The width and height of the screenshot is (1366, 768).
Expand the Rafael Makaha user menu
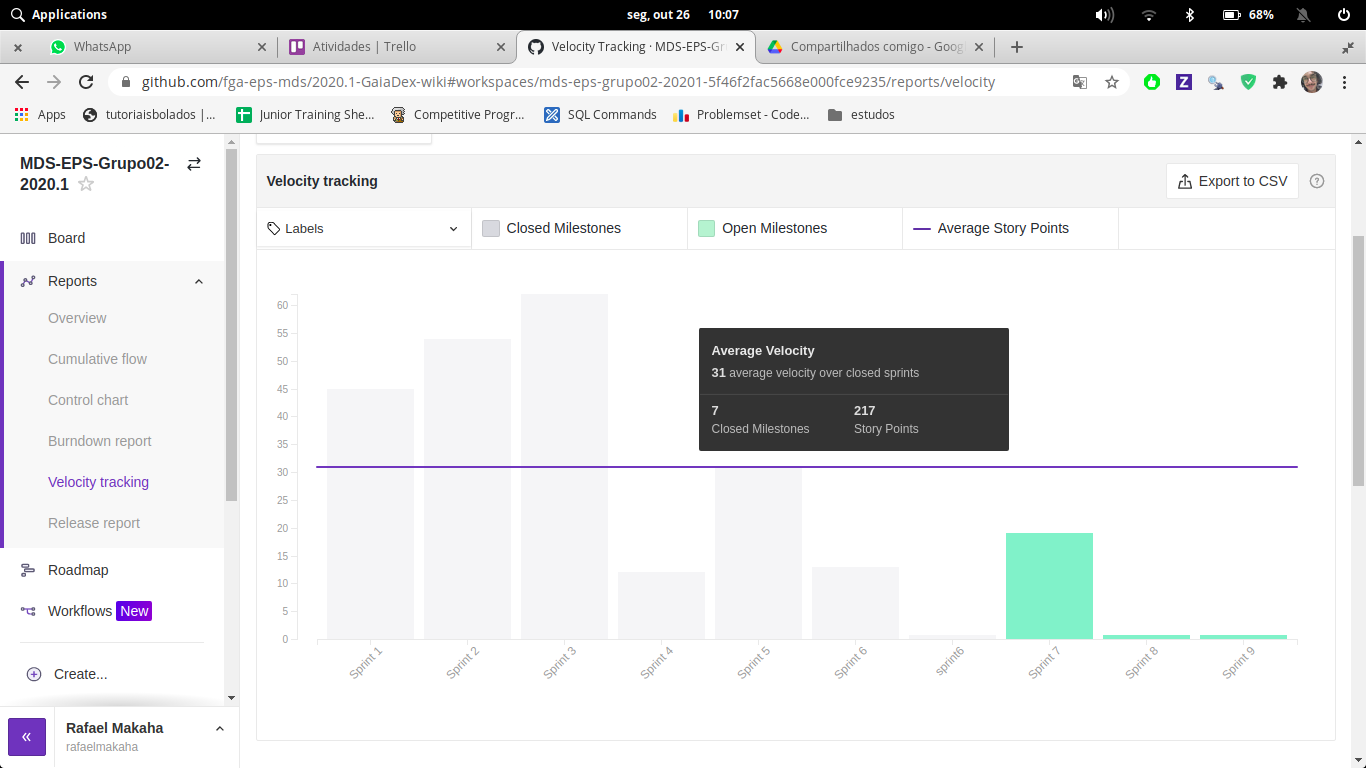coord(219,729)
